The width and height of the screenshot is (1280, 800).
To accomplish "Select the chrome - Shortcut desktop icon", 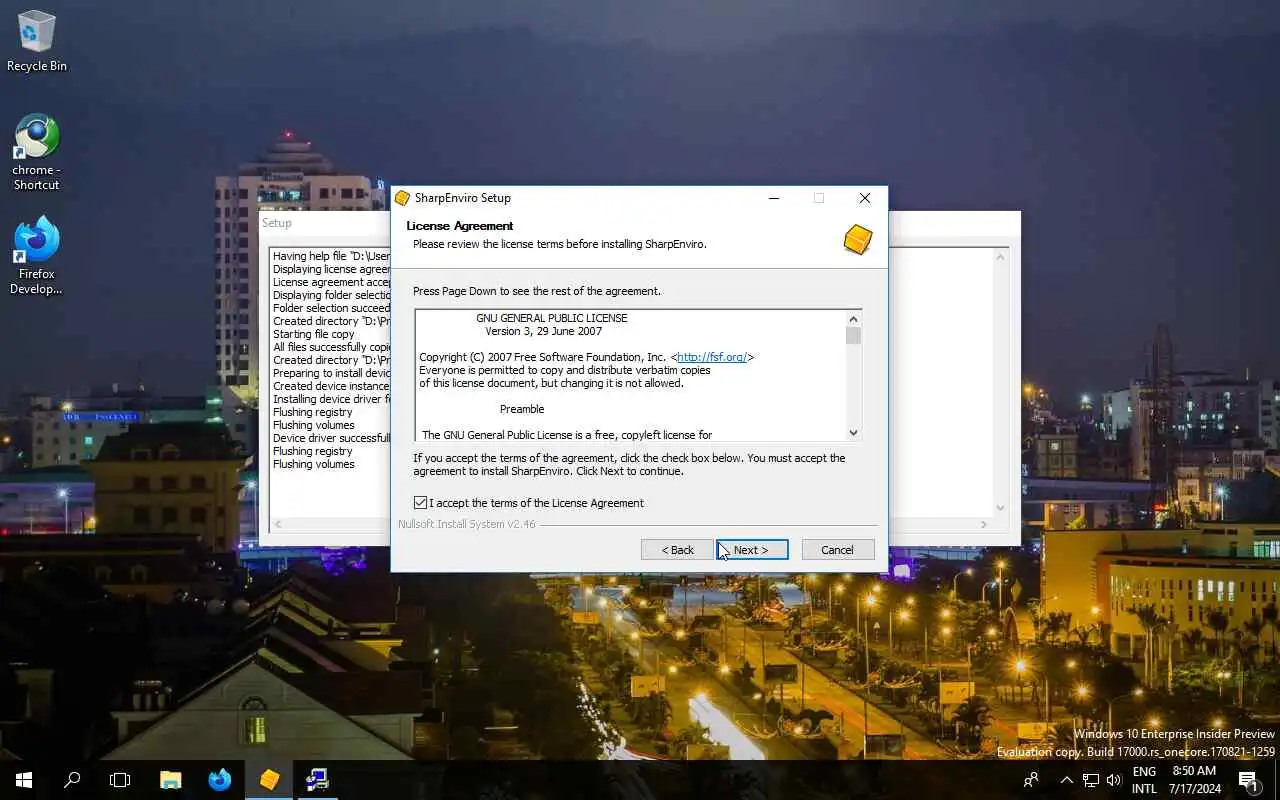I will [x=37, y=152].
